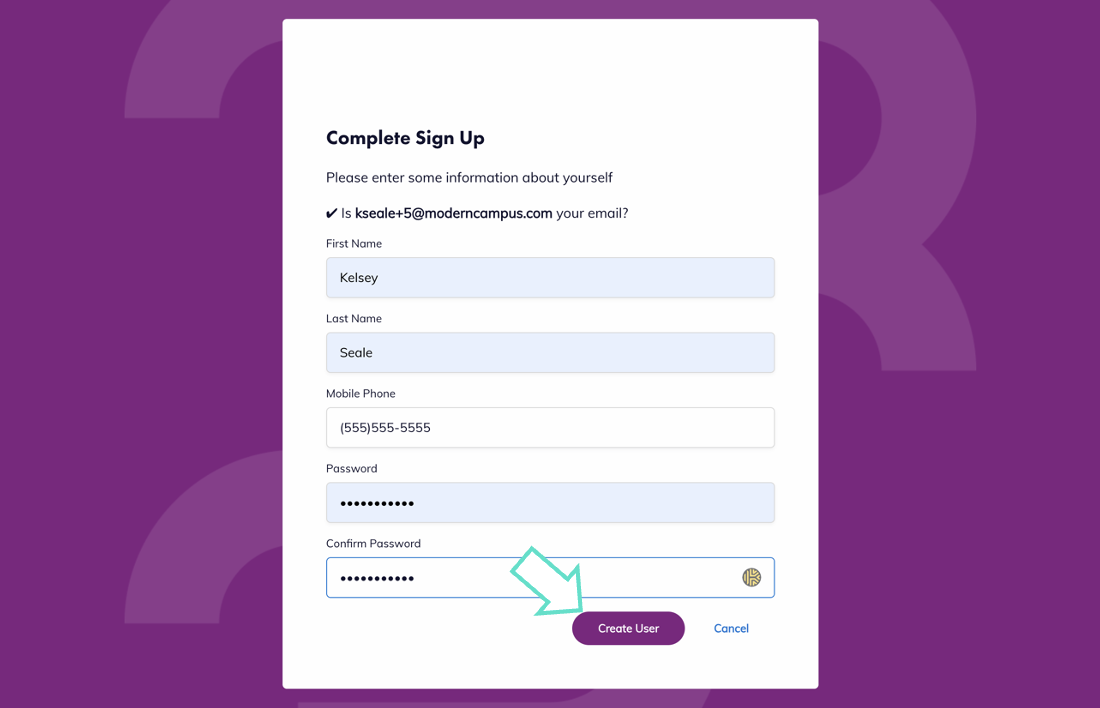Screen dimensions: 1100x708
Task: Click the "Confirm Password" label text
Action: pyautogui.click(x=373, y=544)
